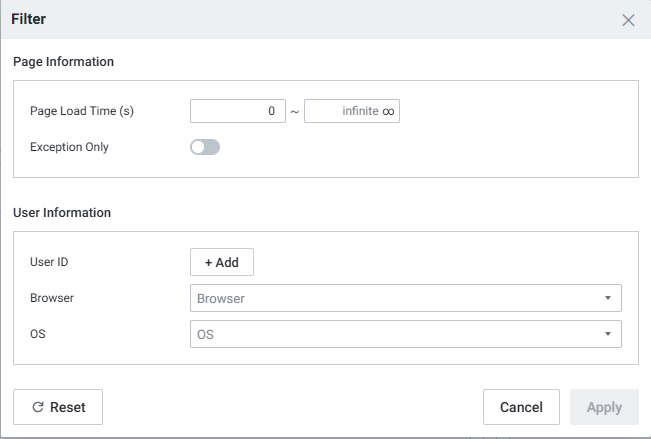Click the OS dropdown arrow
Viewport: 651px width, 439px height.
pyautogui.click(x=607, y=334)
